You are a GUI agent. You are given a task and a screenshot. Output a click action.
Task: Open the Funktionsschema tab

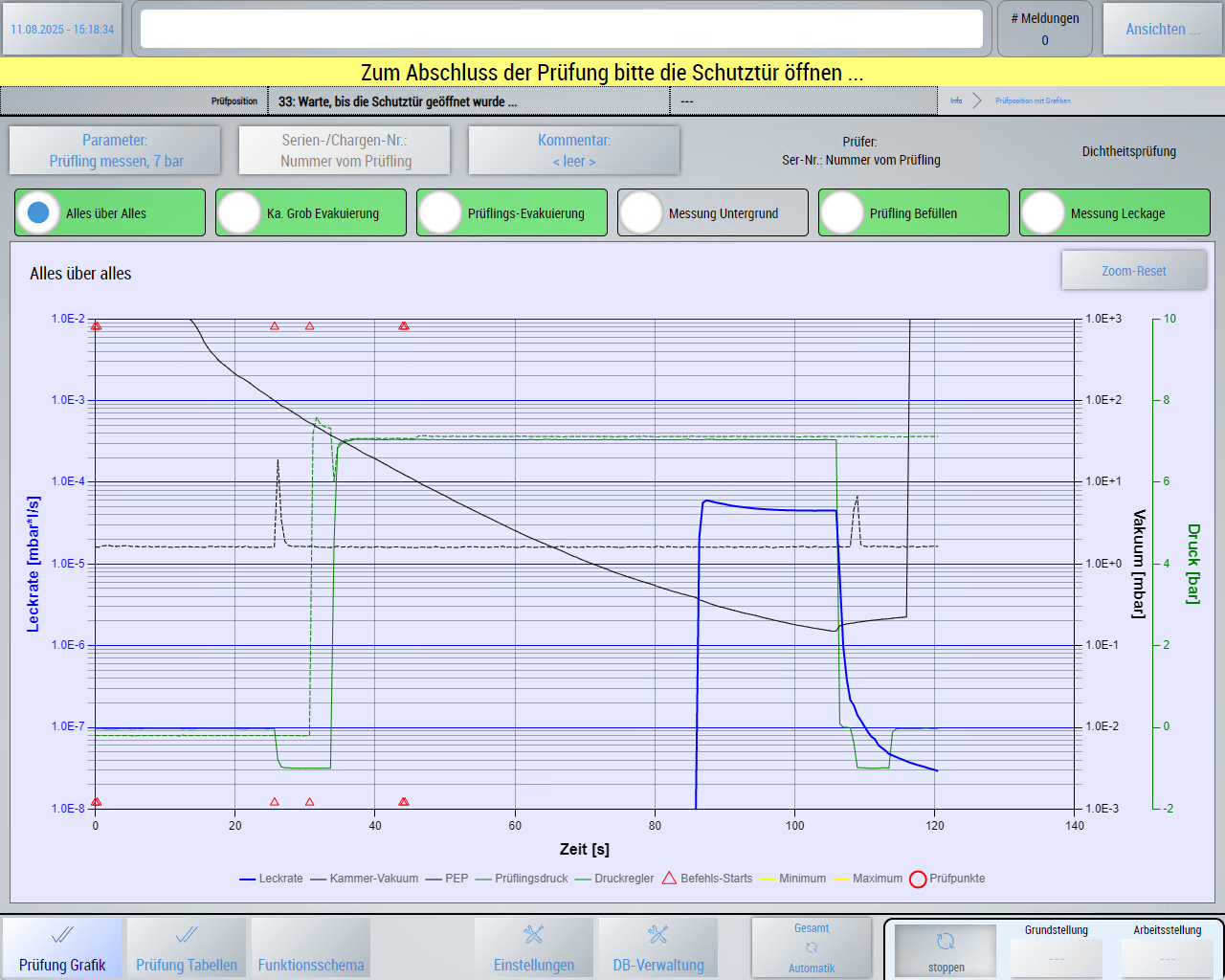tap(311, 947)
